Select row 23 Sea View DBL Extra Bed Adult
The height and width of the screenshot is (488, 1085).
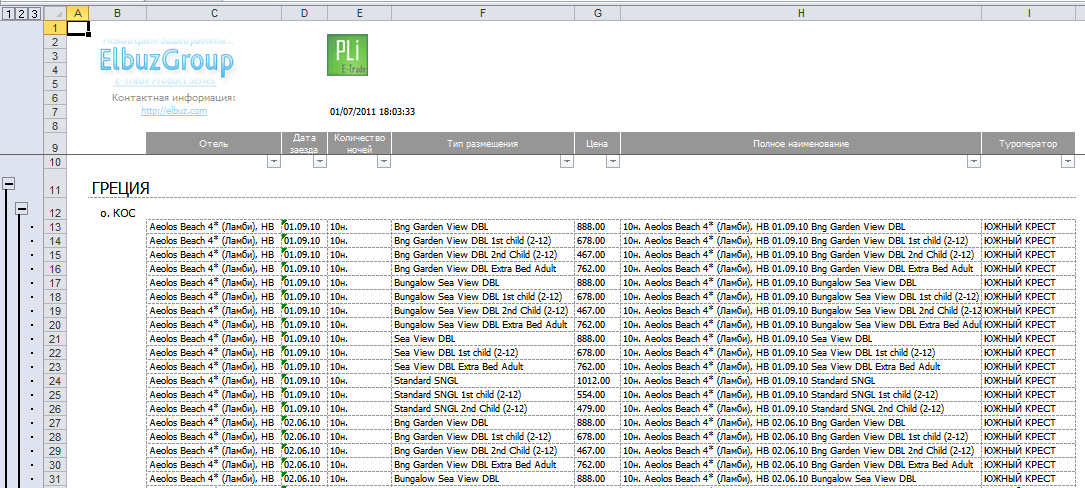point(483,367)
